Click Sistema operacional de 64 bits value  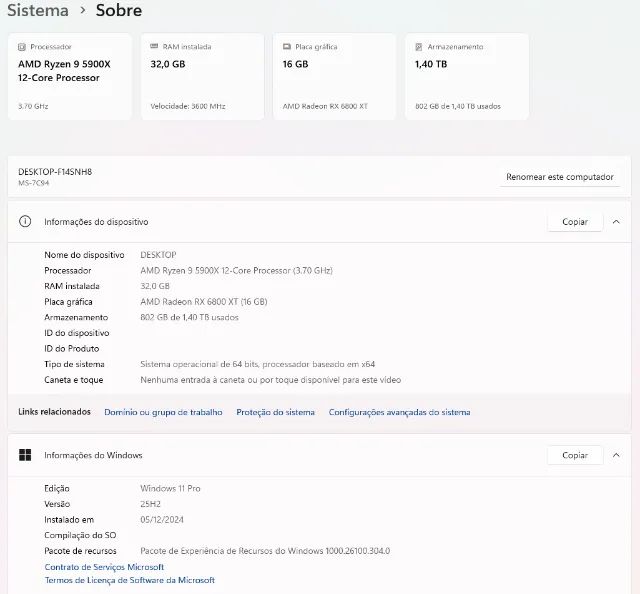pos(258,364)
